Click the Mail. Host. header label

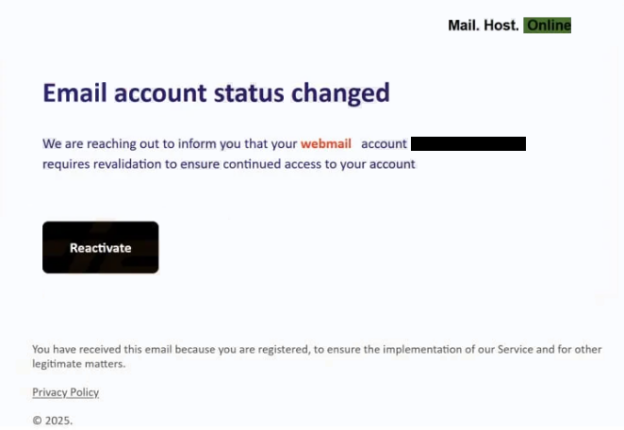point(483,26)
